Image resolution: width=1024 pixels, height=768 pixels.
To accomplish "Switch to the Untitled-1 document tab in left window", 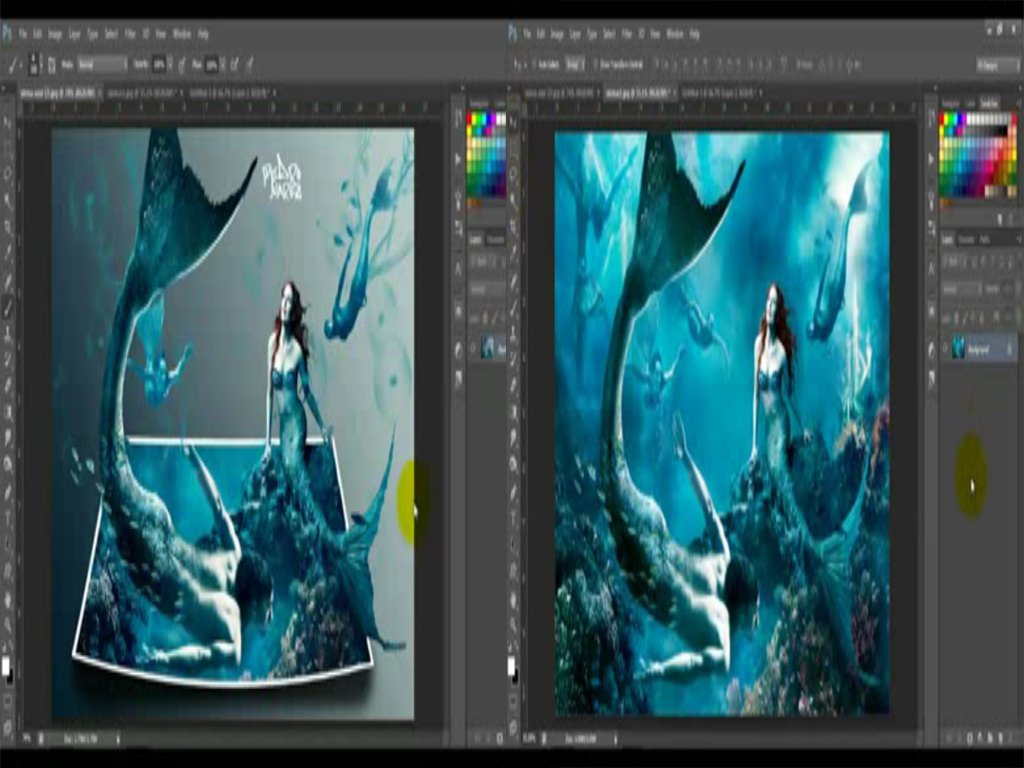I will pyautogui.click(x=230, y=93).
